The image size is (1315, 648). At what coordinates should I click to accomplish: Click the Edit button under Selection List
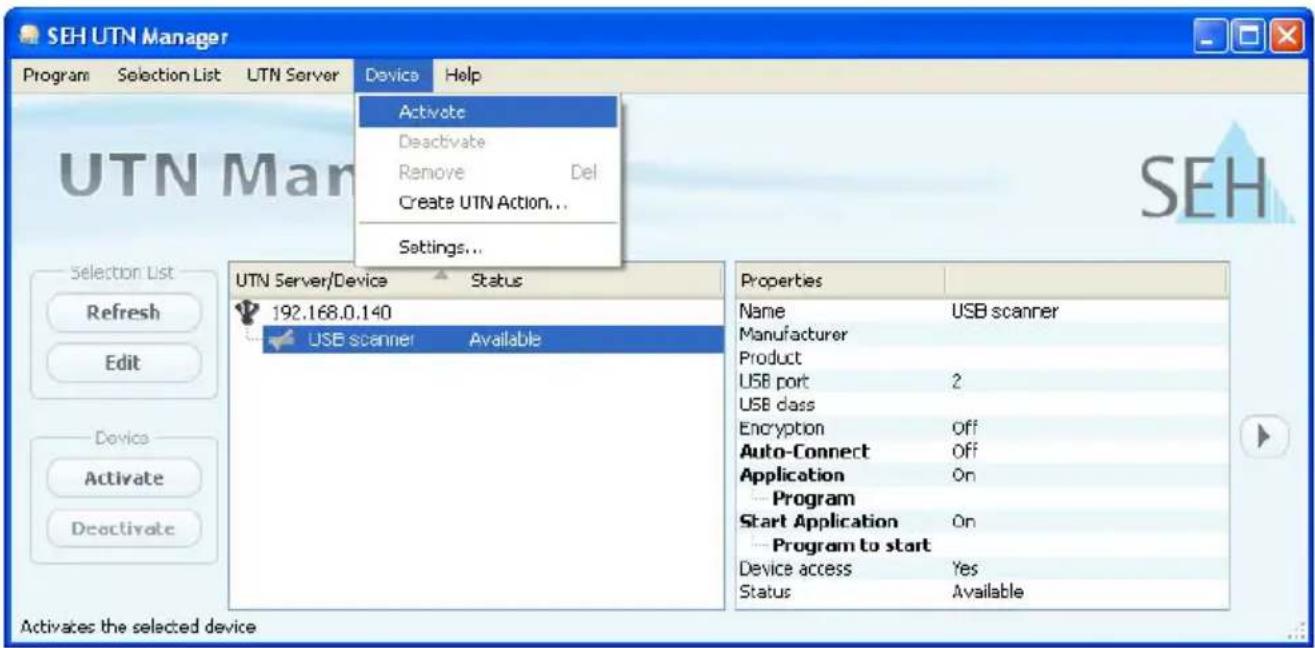[x=123, y=362]
